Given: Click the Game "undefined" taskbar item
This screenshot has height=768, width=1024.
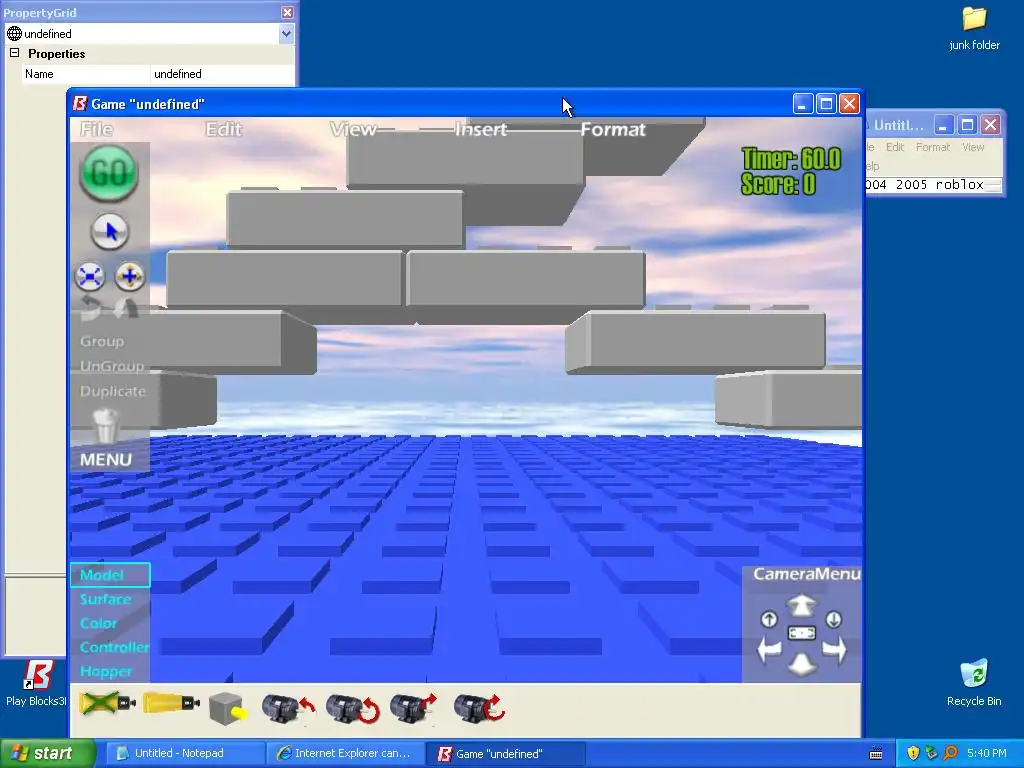Looking at the screenshot, I should click(505, 754).
